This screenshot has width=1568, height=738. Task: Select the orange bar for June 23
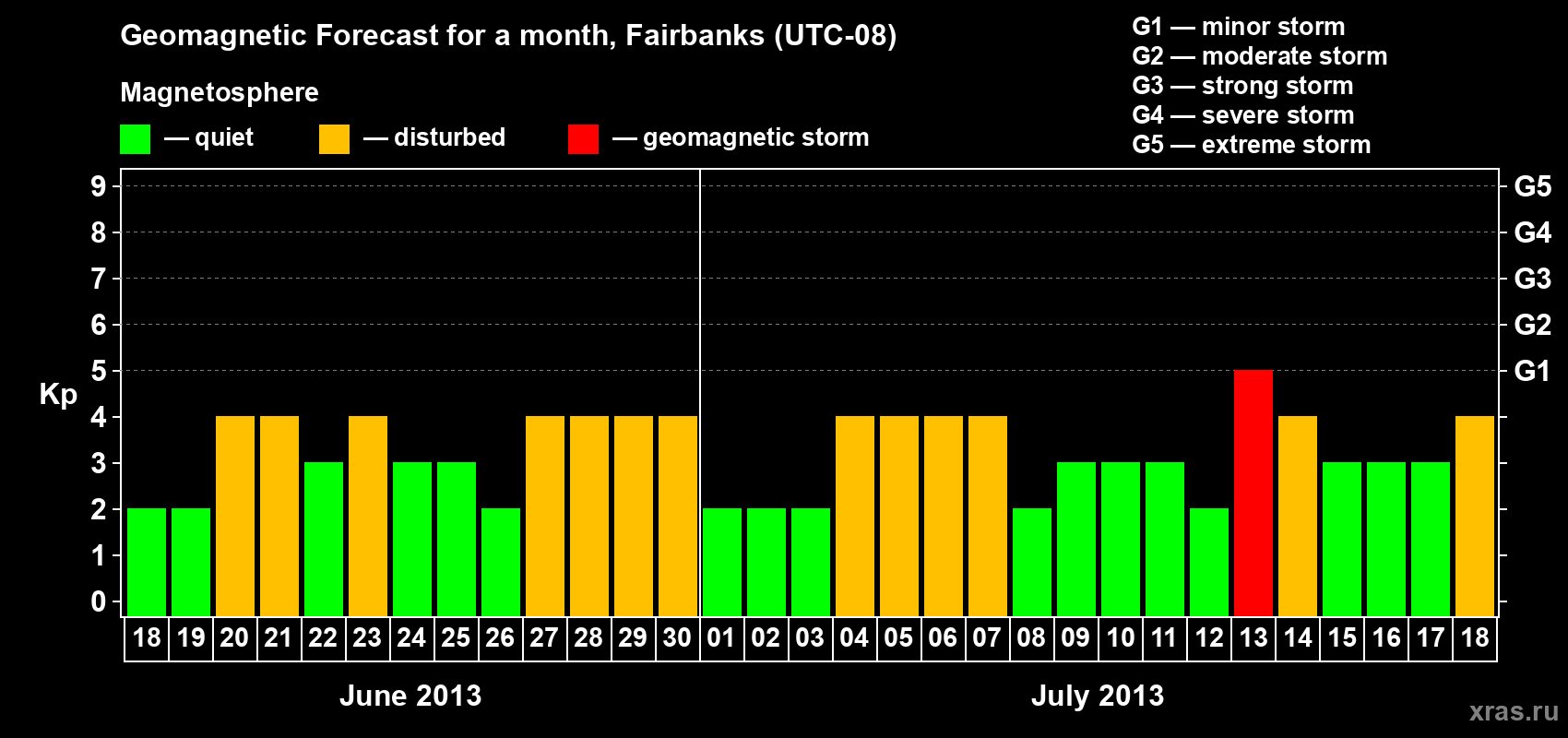pyautogui.click(x=368, y=517)
